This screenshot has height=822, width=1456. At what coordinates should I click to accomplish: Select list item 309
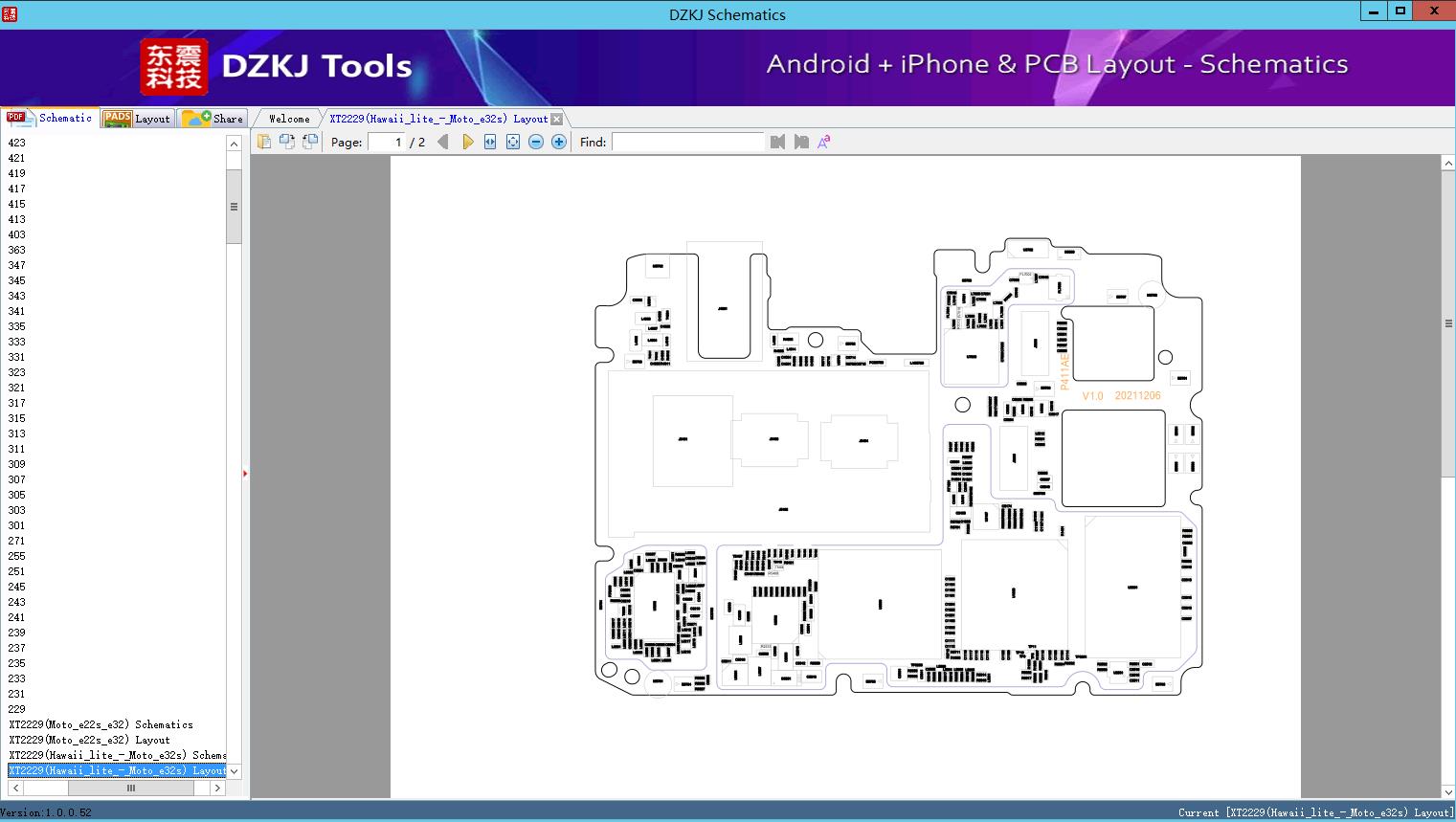pyautogui.click(x=17, y=464)
